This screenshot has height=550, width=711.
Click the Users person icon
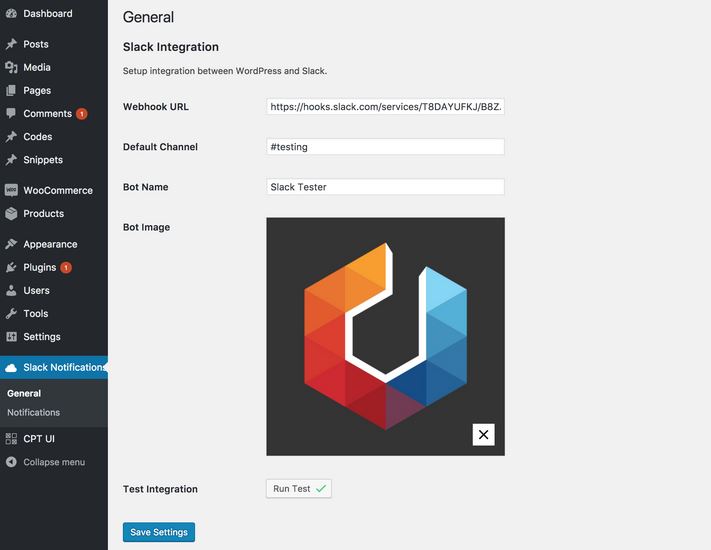[11, 290]
